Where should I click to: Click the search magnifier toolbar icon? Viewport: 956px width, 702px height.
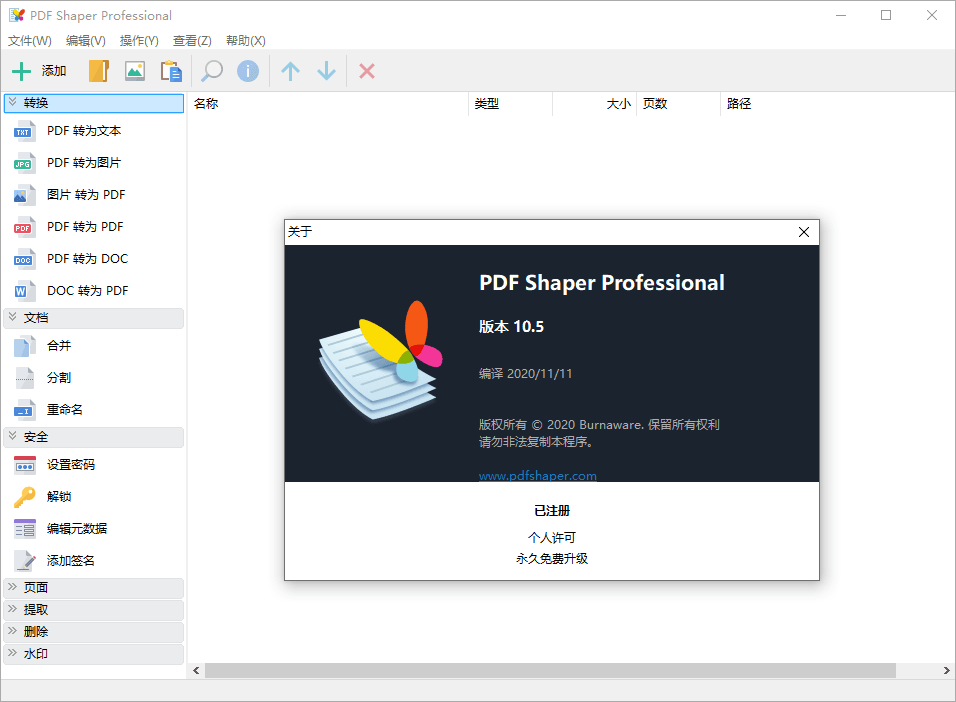click(210, 70)
